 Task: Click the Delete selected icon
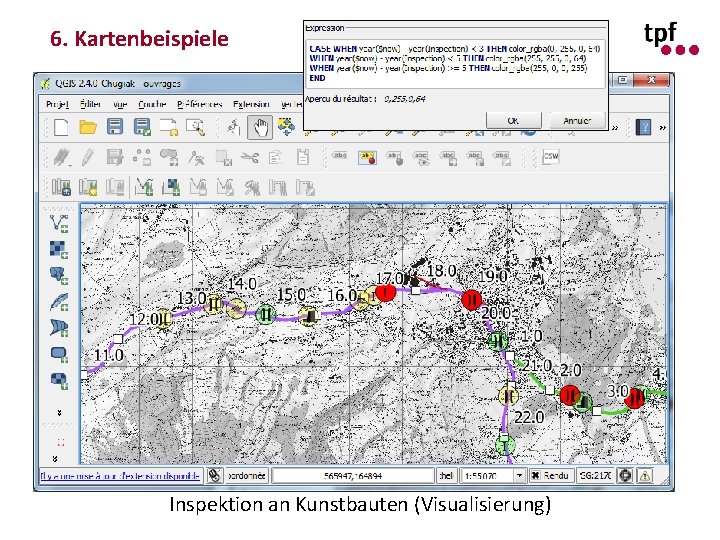224,158
